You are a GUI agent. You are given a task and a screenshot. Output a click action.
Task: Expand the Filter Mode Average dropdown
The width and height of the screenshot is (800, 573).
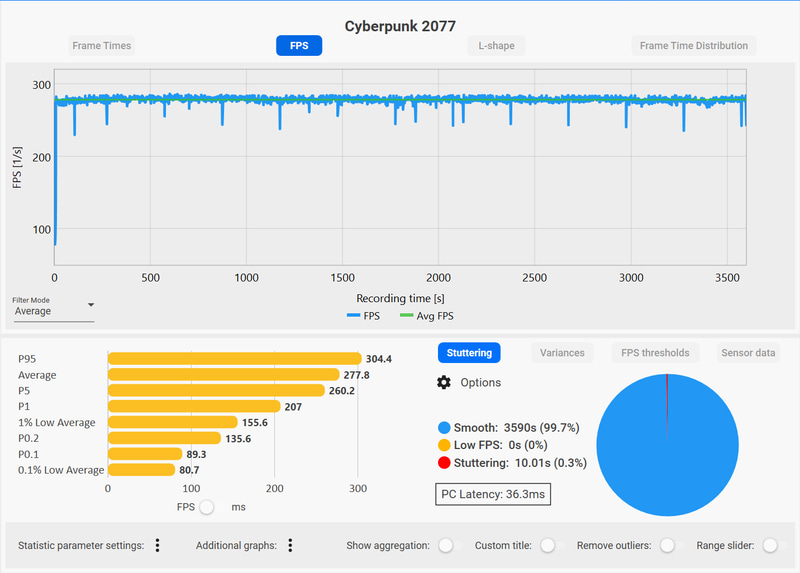pyautogui.click(x=54, y=311)
